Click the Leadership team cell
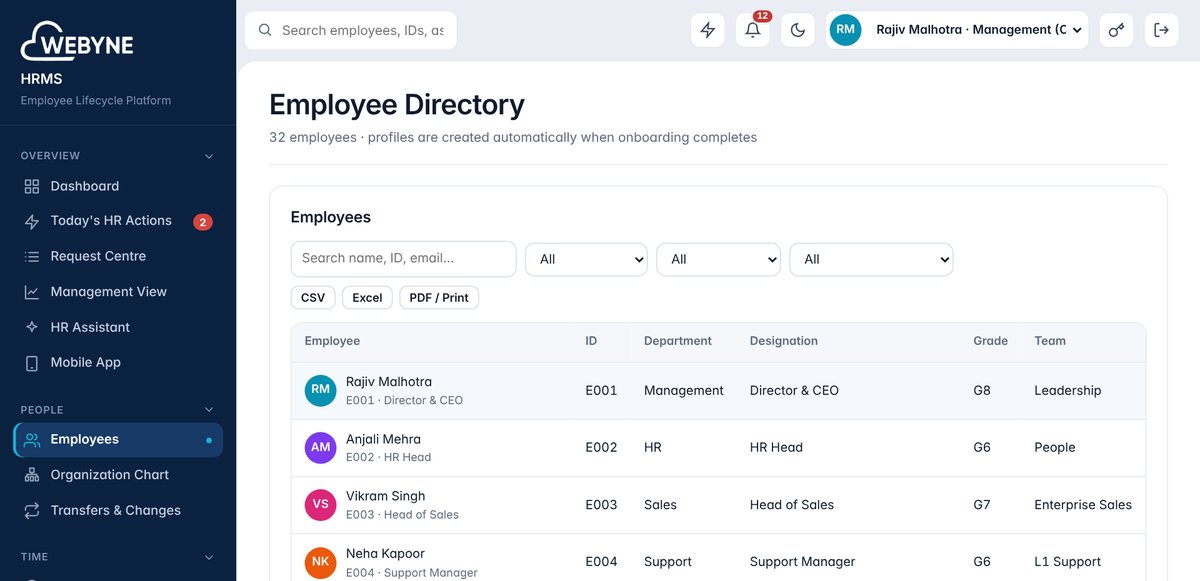Viewport: 1200px width, 581px height. click(x=1067, y=391)
